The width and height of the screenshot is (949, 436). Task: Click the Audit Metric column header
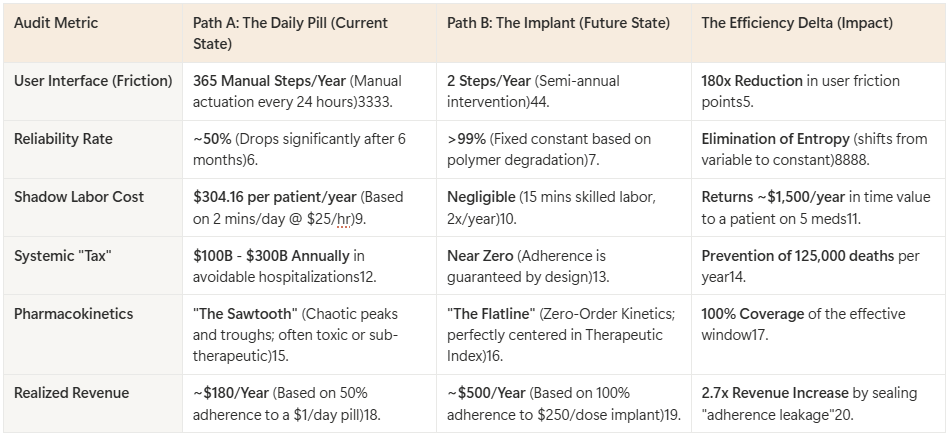point(56,23)
